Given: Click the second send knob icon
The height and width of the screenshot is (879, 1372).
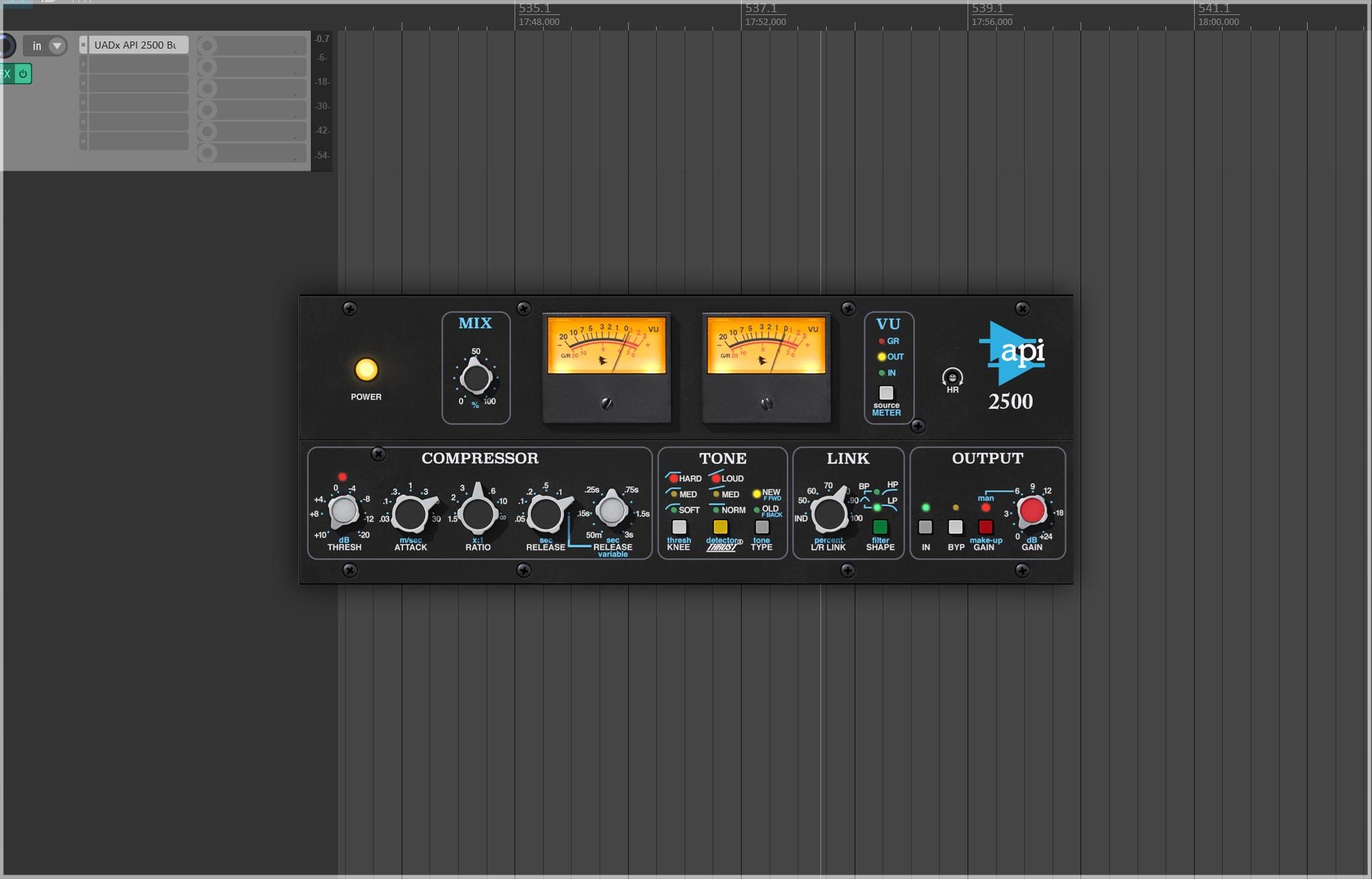Looking at the screenshot, I should (207, 67).
